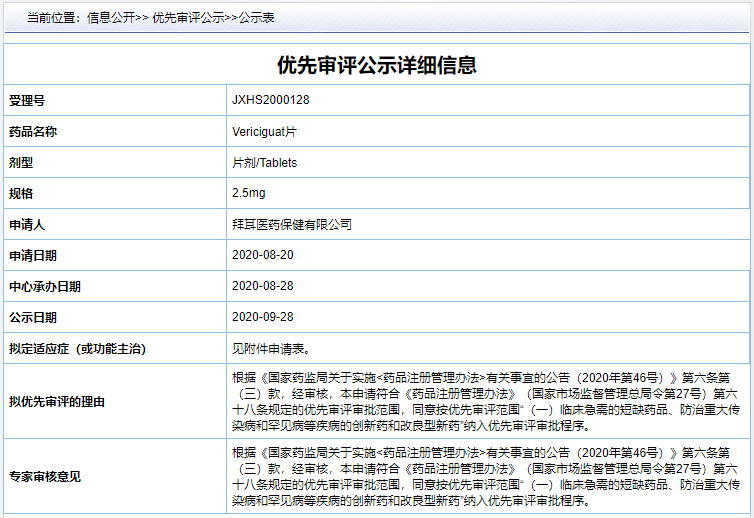Click the 信息公开 breadcrumb link

coord(111,18)
